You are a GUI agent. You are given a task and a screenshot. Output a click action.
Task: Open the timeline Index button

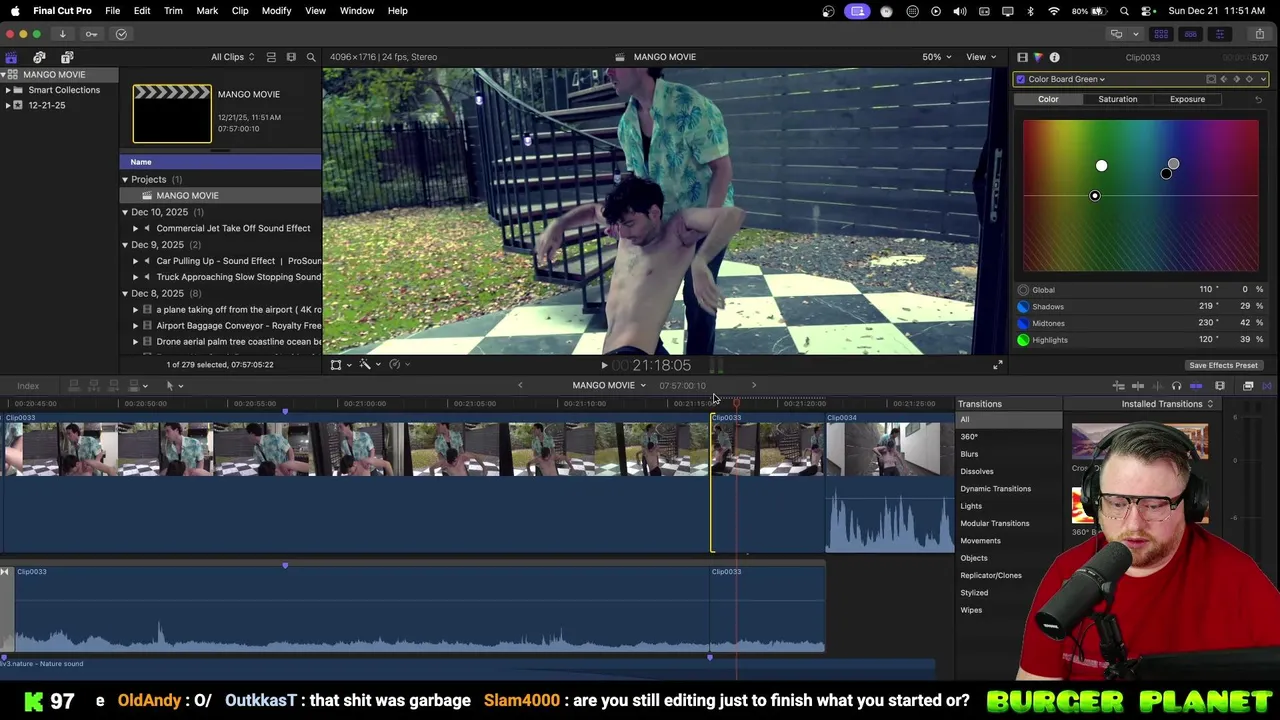(28, 386)
